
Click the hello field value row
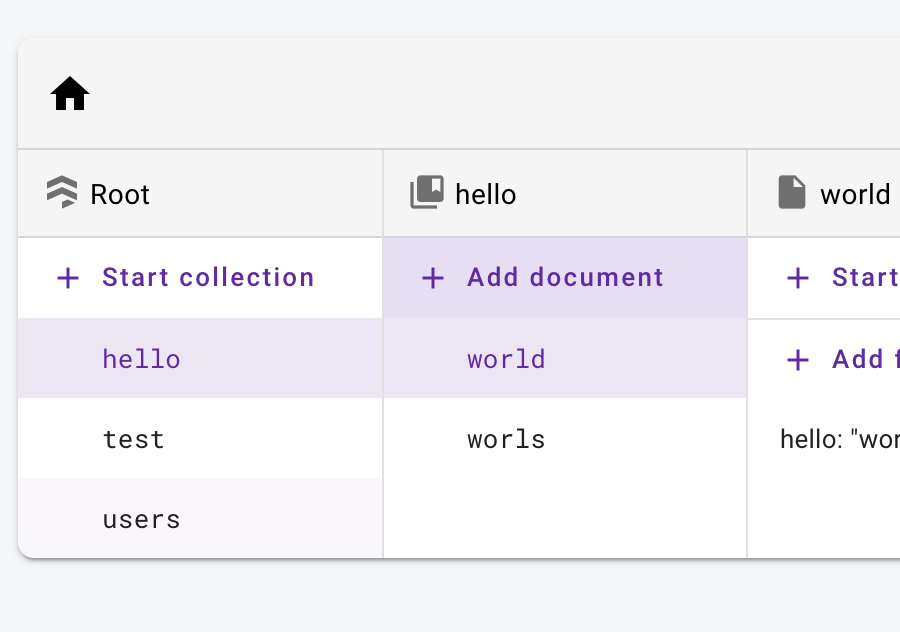(x=838, y=439)
